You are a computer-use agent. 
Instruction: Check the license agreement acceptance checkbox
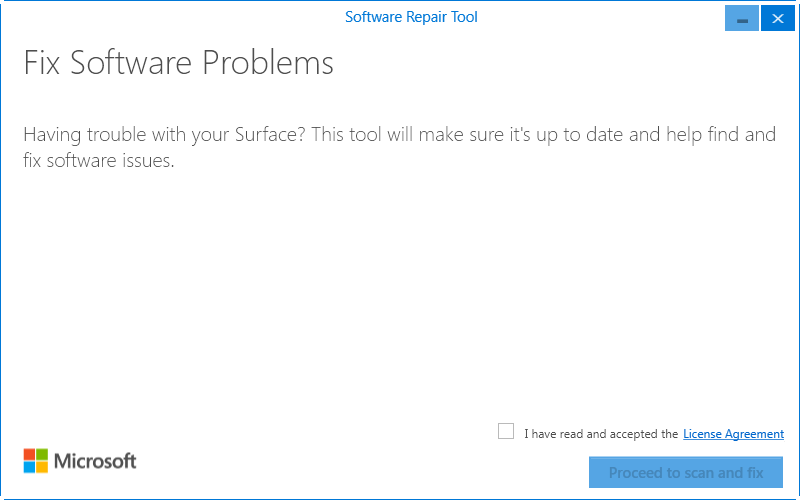click(x=506, y=432)
